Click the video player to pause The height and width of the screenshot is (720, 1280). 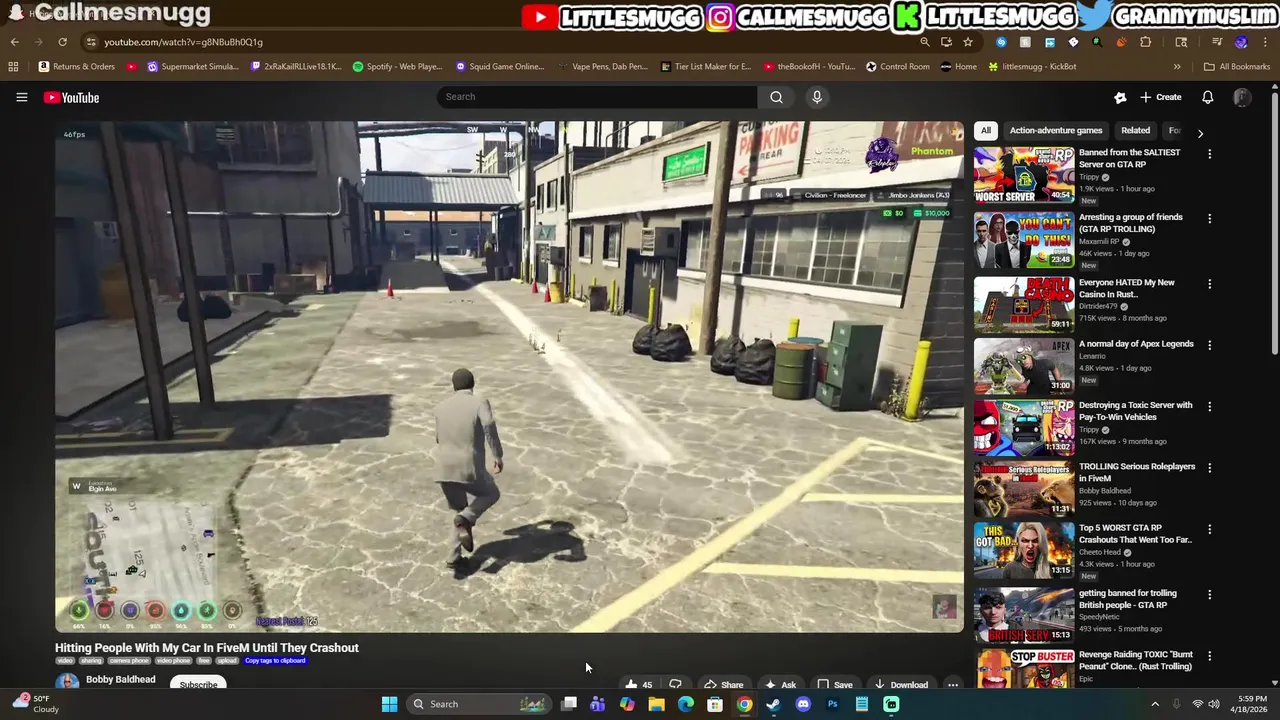point(509,377)
